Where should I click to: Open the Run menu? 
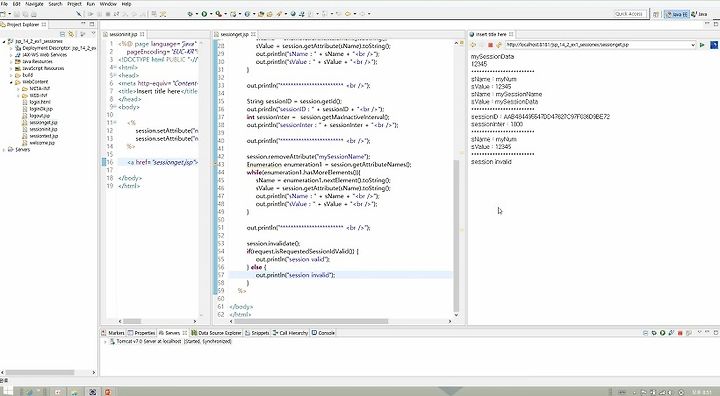coord(90,4)
